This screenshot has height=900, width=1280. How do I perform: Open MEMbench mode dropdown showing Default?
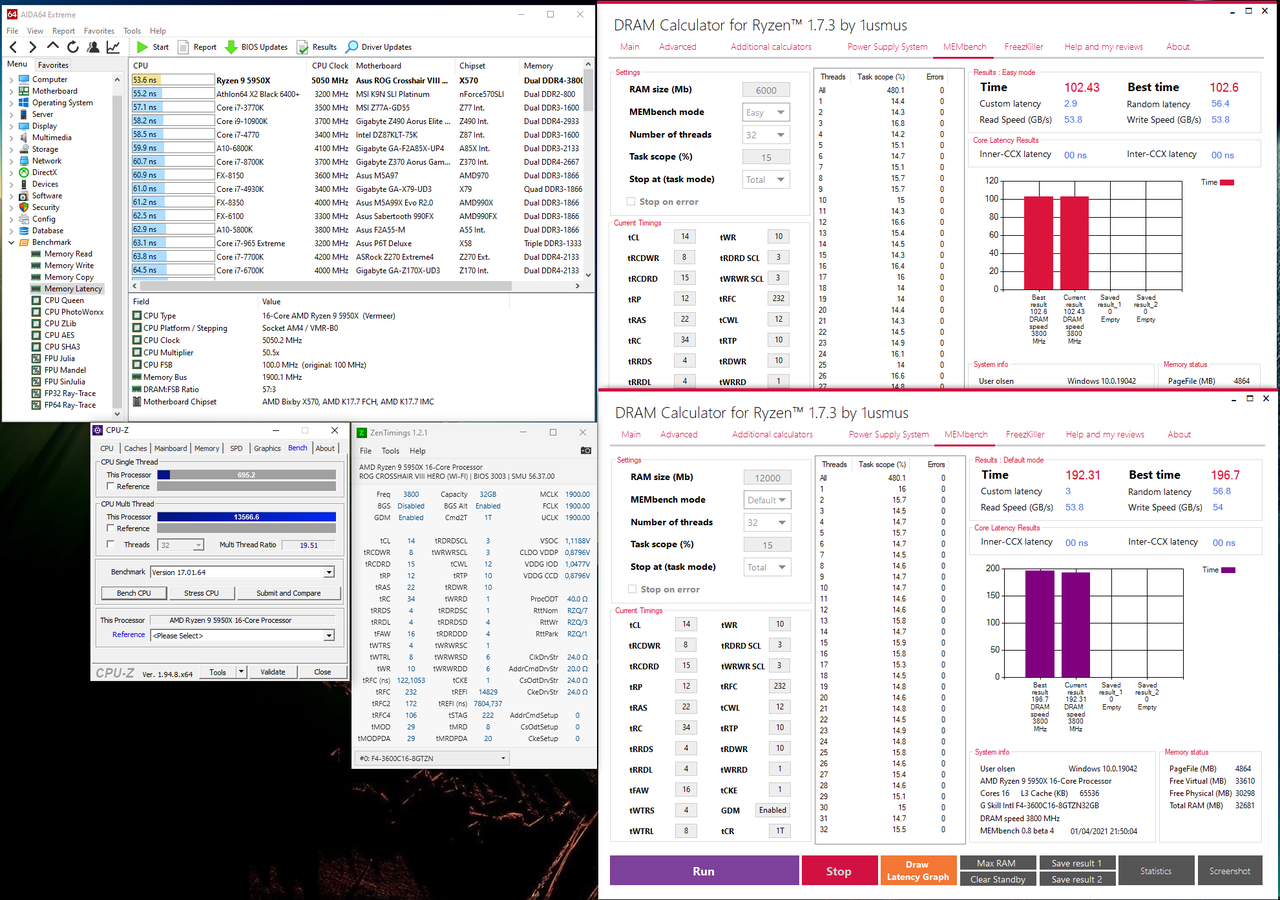point(767,500)
